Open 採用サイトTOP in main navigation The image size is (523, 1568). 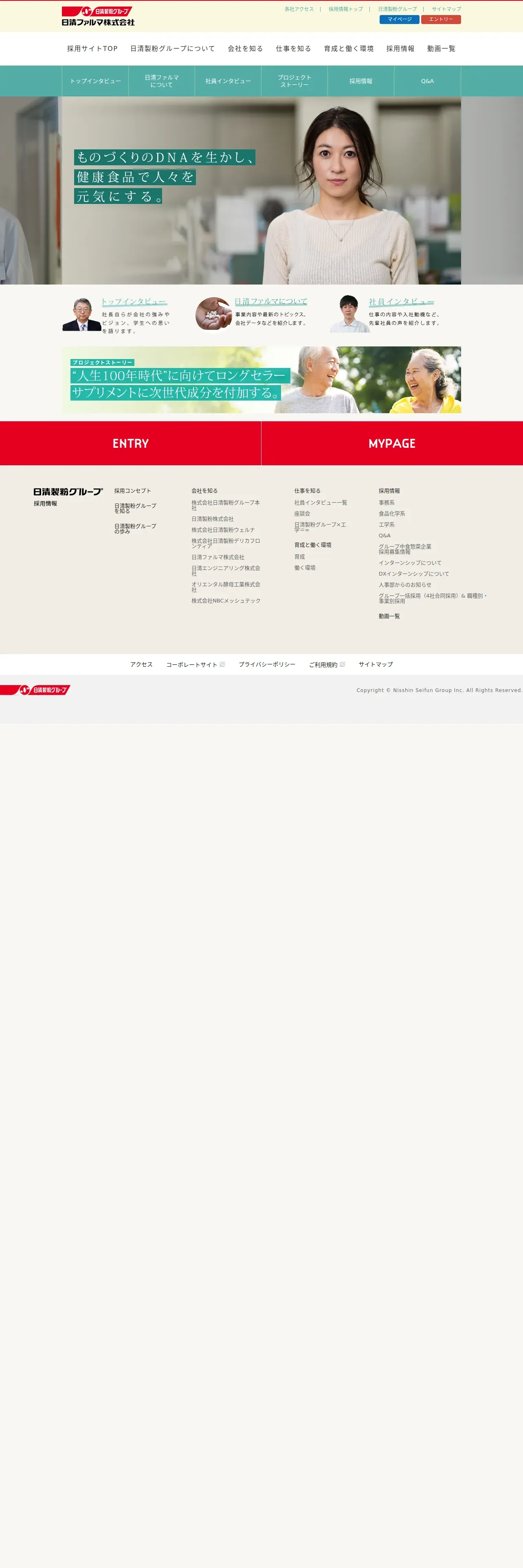click(x=92, y=49)
